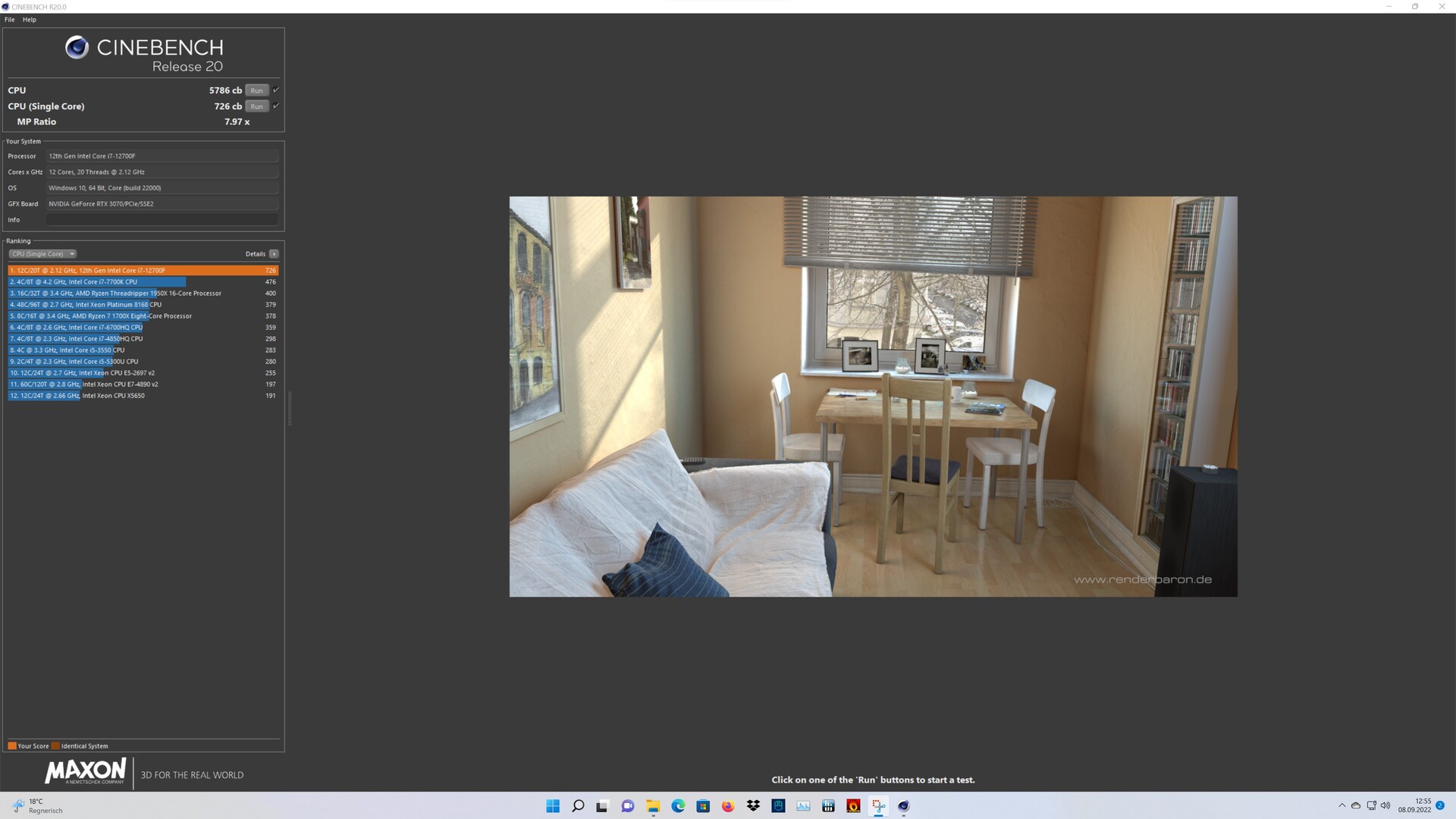Screen dimensions: 1456x819
Task: Click the Cinebench icon in the taskbar
Action: (903, 806)
